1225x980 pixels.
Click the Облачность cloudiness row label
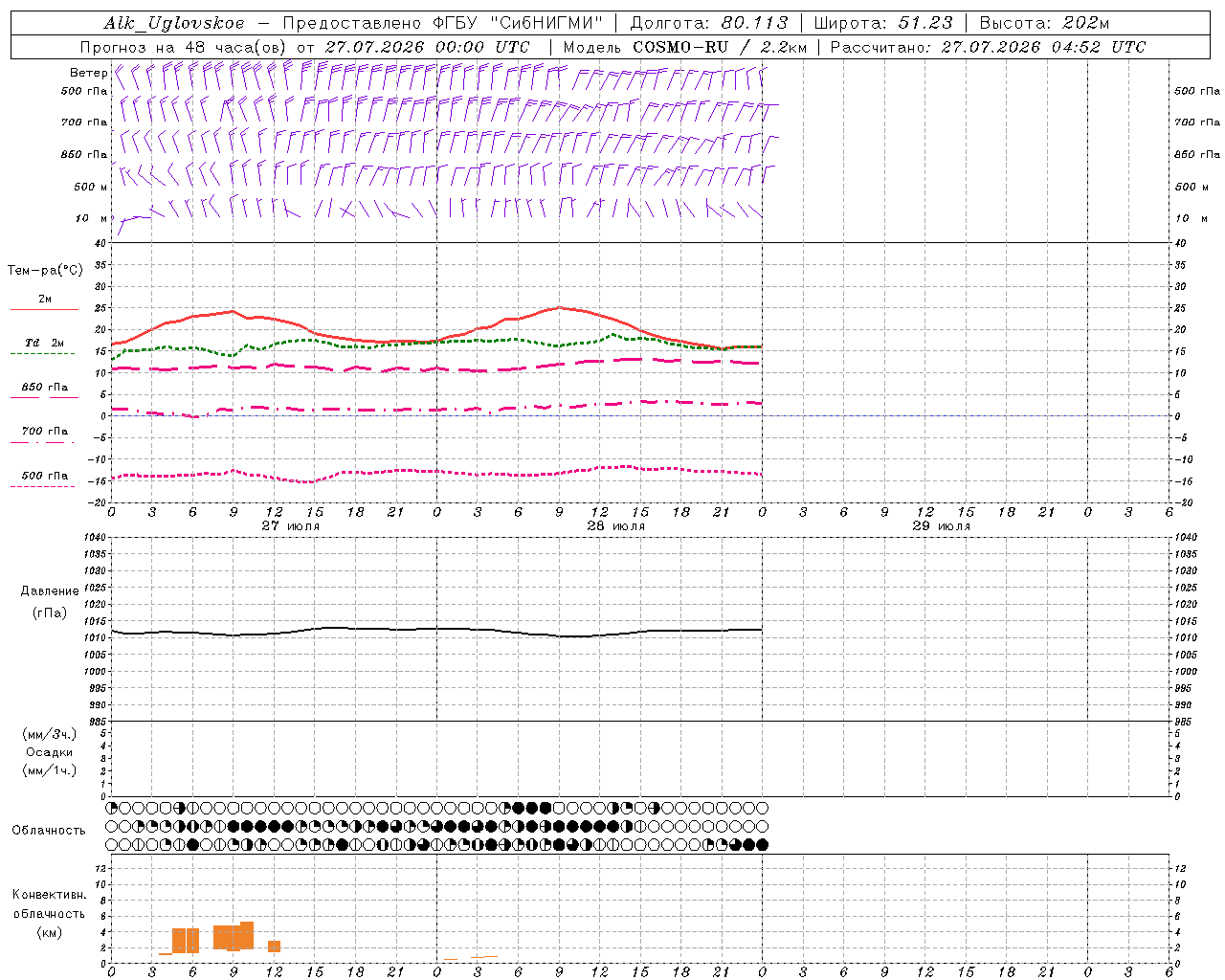click(x=49, y=830)
